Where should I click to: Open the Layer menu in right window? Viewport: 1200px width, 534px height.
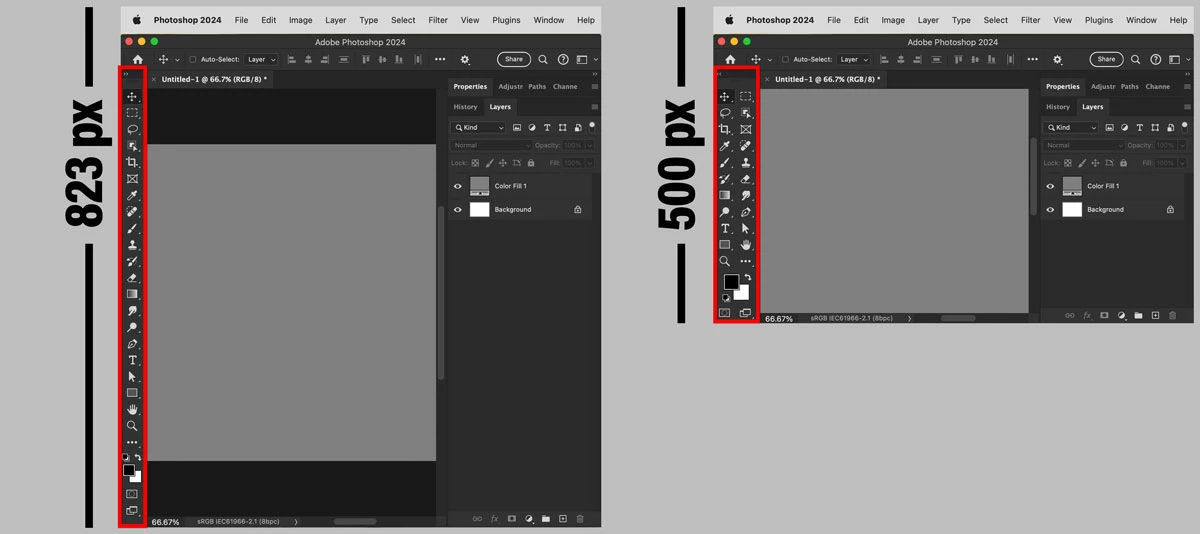point(928,20)
